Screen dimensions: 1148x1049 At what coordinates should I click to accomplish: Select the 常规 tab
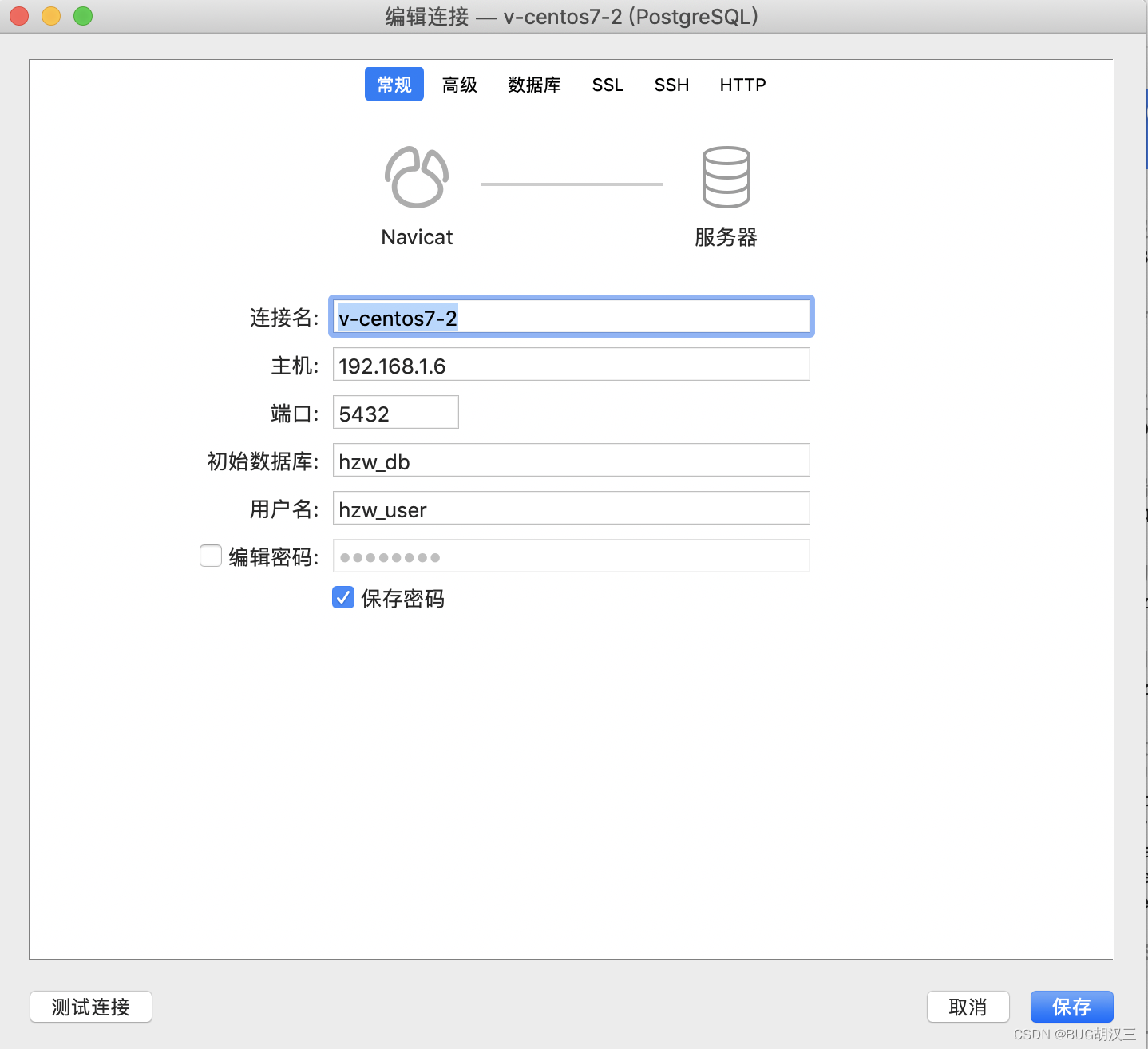(x=394, y=84)
